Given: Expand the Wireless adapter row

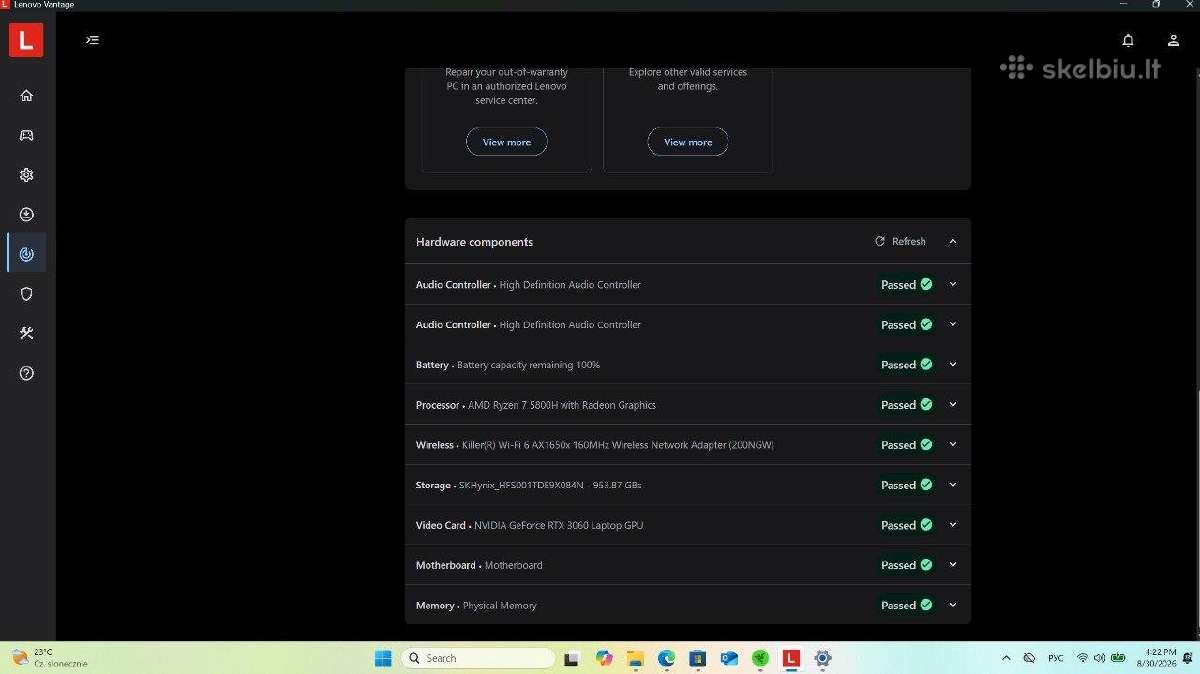Looking at the screenshot, I should click(953, 444).
